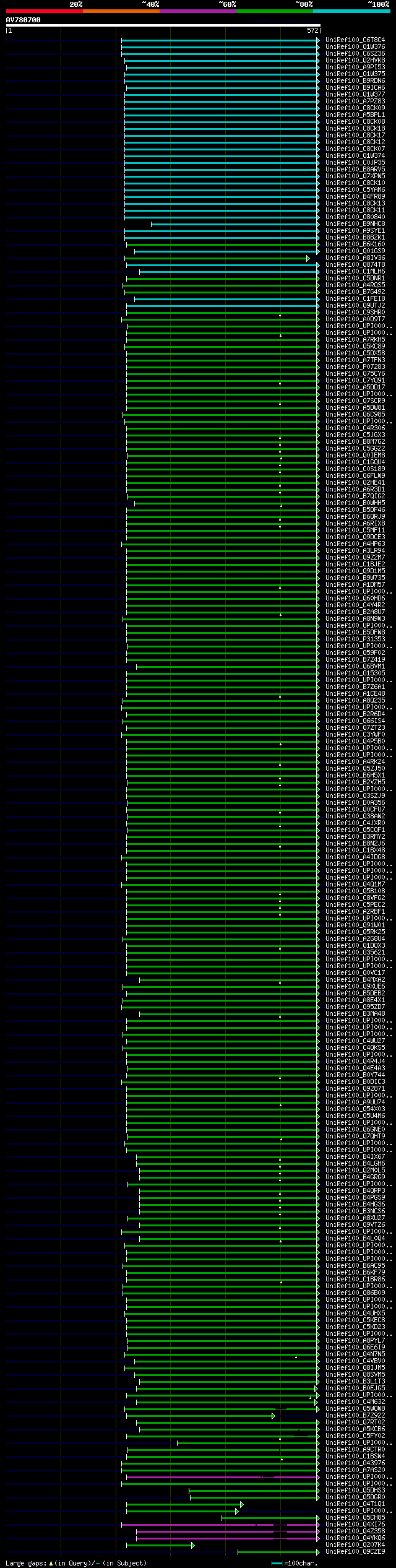Select hit label UniRef100_C4M632
The width and height of the screenshot is (396, 1568).
[355, 1402]
